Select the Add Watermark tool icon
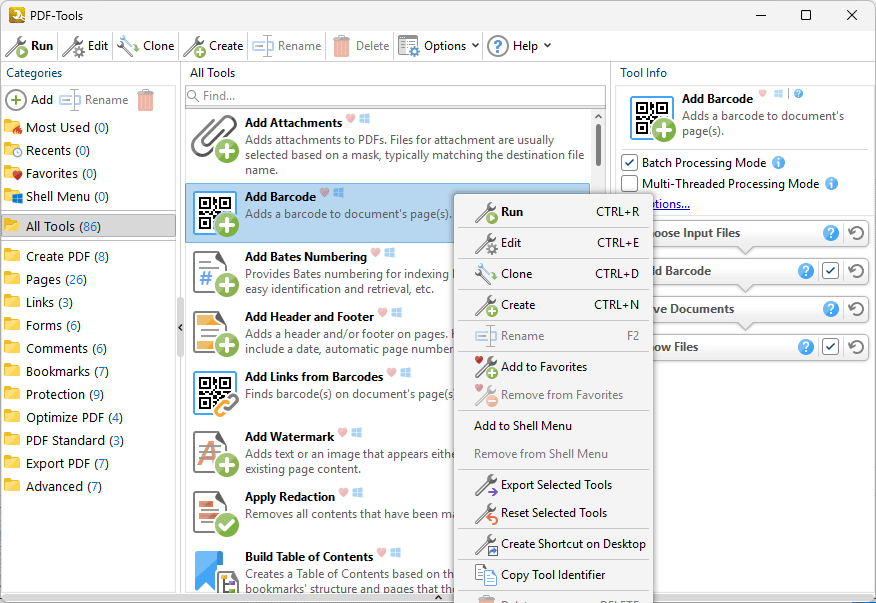Viewport: 876px width, 603px height. [x=215, y=453]
